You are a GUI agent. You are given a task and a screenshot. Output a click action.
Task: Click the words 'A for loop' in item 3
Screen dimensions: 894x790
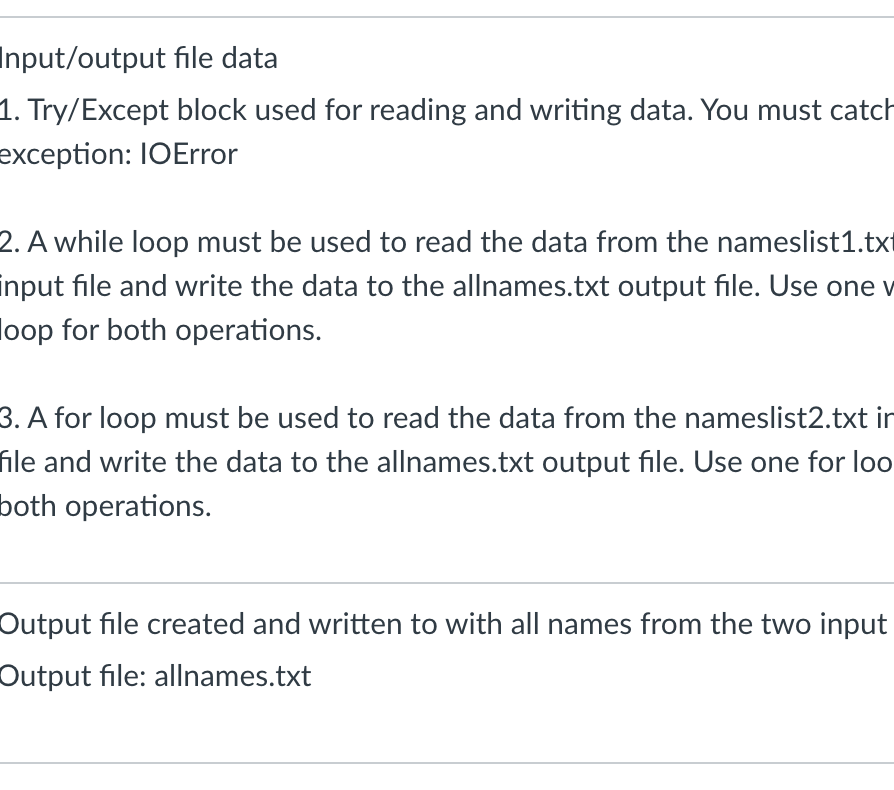pyautogui.click(x=92, y=419)
